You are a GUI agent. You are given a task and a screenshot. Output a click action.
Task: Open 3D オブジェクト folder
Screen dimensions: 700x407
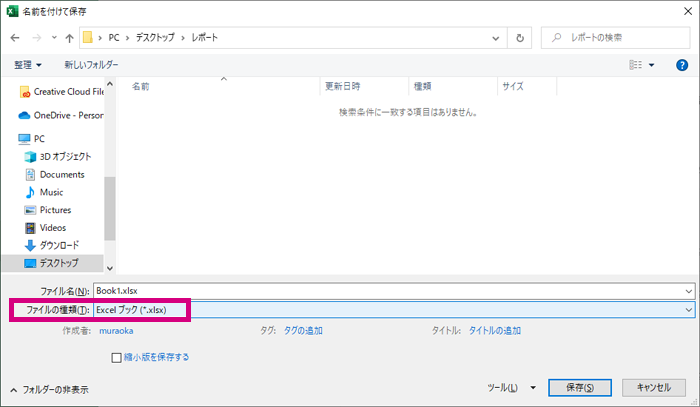58,157
